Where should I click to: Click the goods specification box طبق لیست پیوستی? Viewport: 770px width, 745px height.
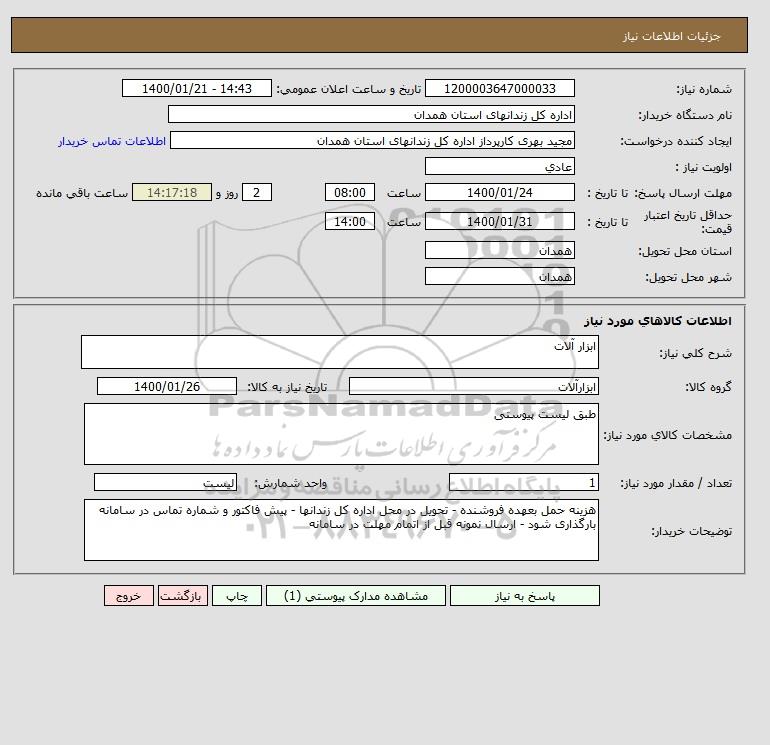[x=341, y=434]
